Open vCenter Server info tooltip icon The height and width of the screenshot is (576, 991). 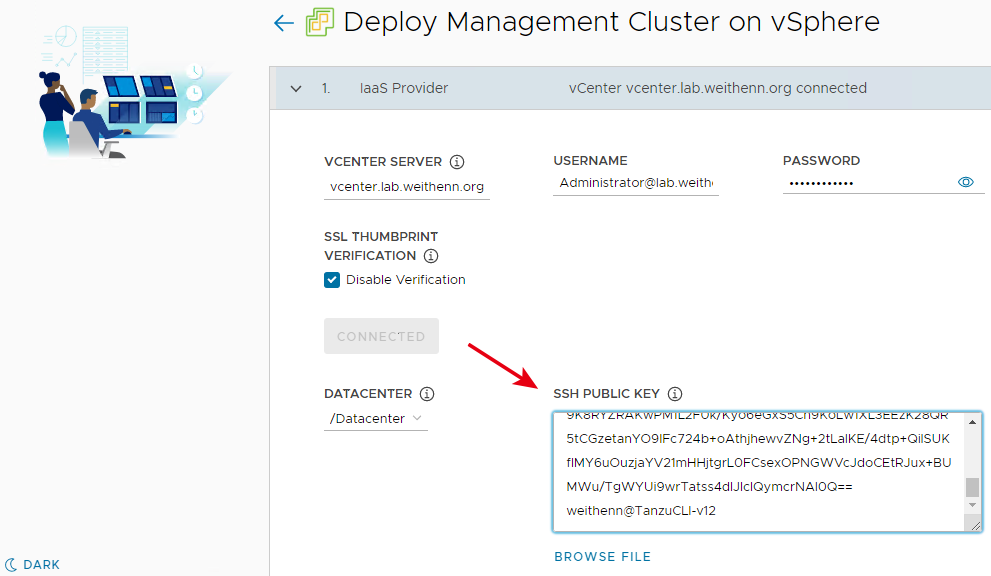click(457, 162)
